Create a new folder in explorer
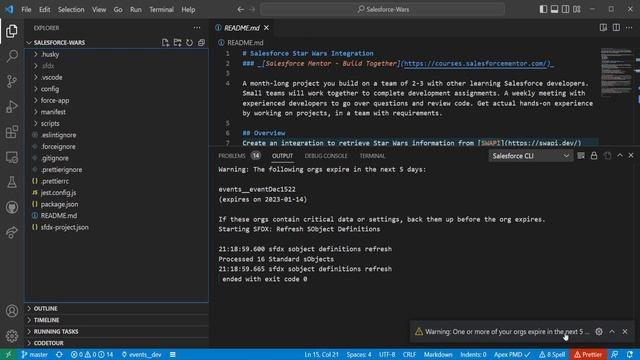The width and height of the screenshot is (640, 360). pos(178,42)
